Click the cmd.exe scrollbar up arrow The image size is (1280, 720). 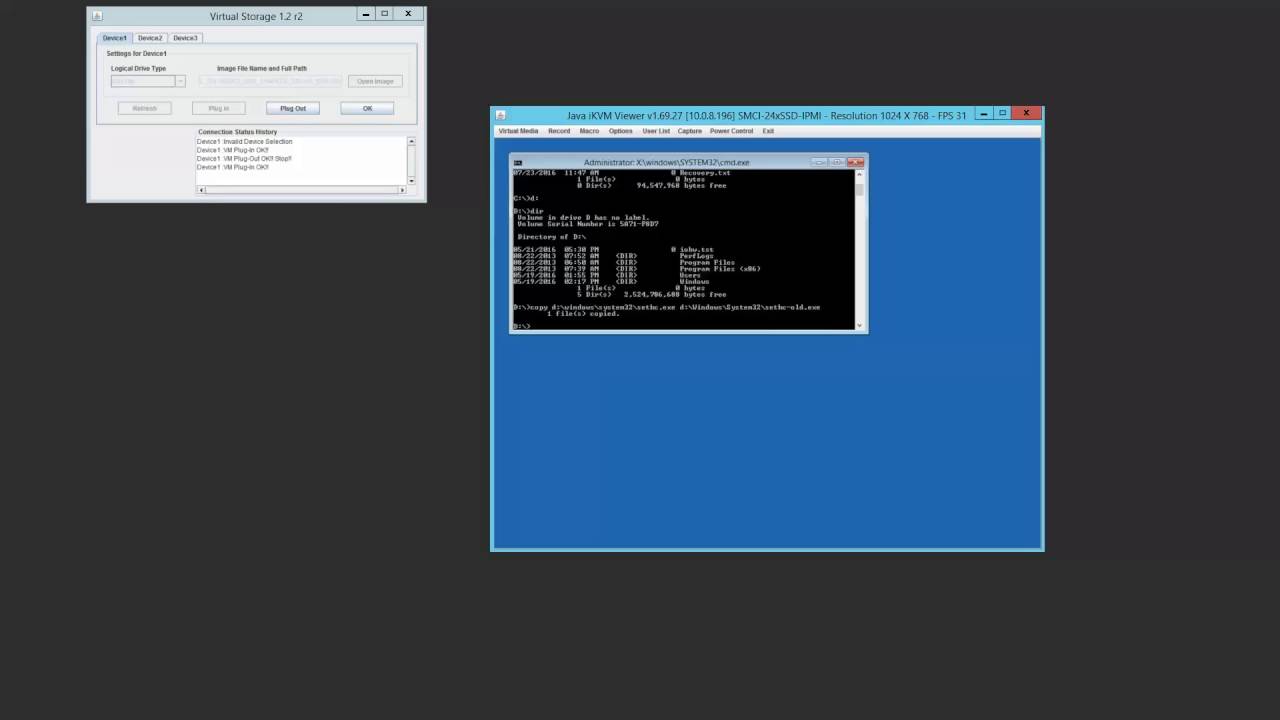click(859, 174)
